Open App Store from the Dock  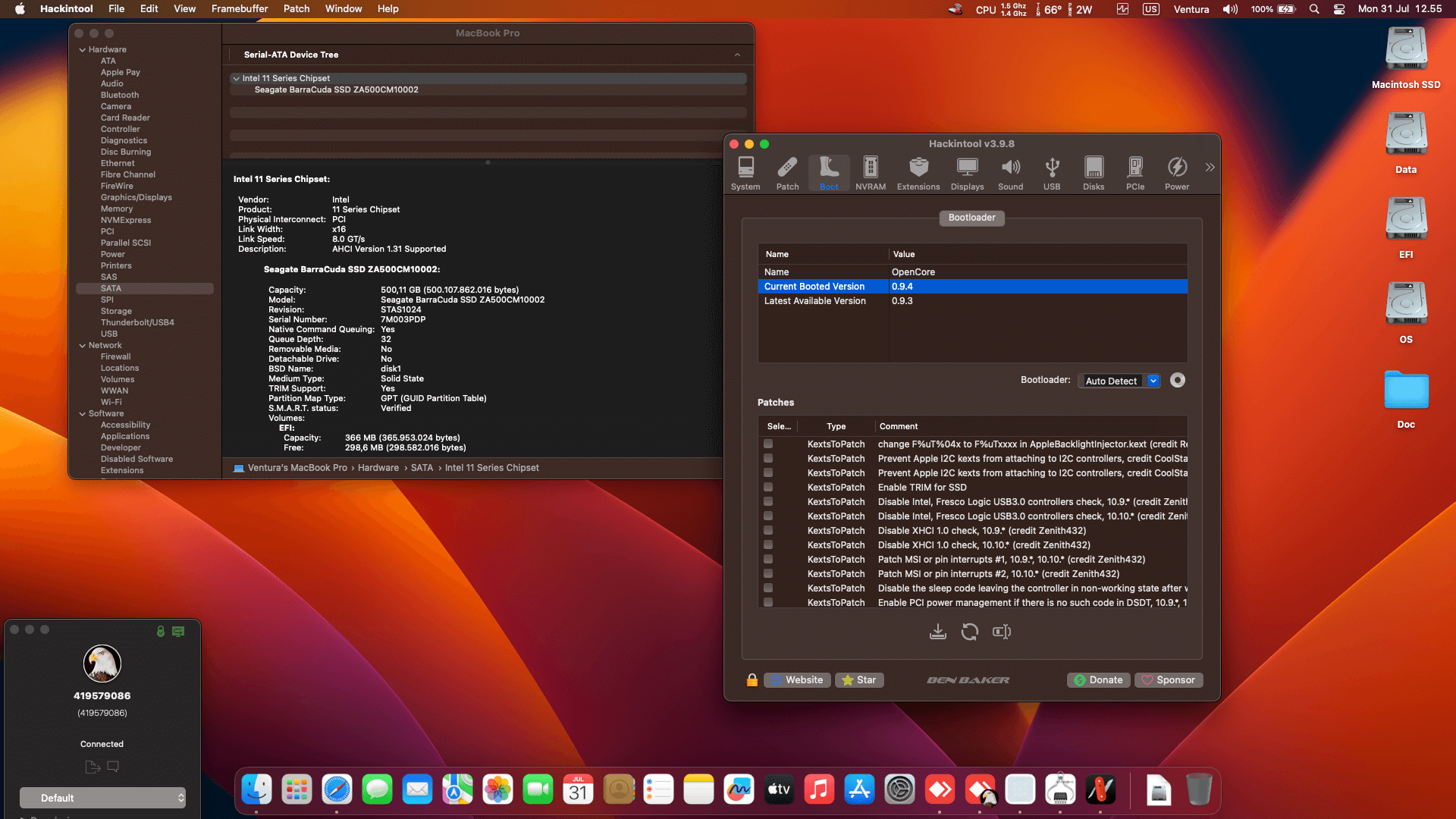859,790
